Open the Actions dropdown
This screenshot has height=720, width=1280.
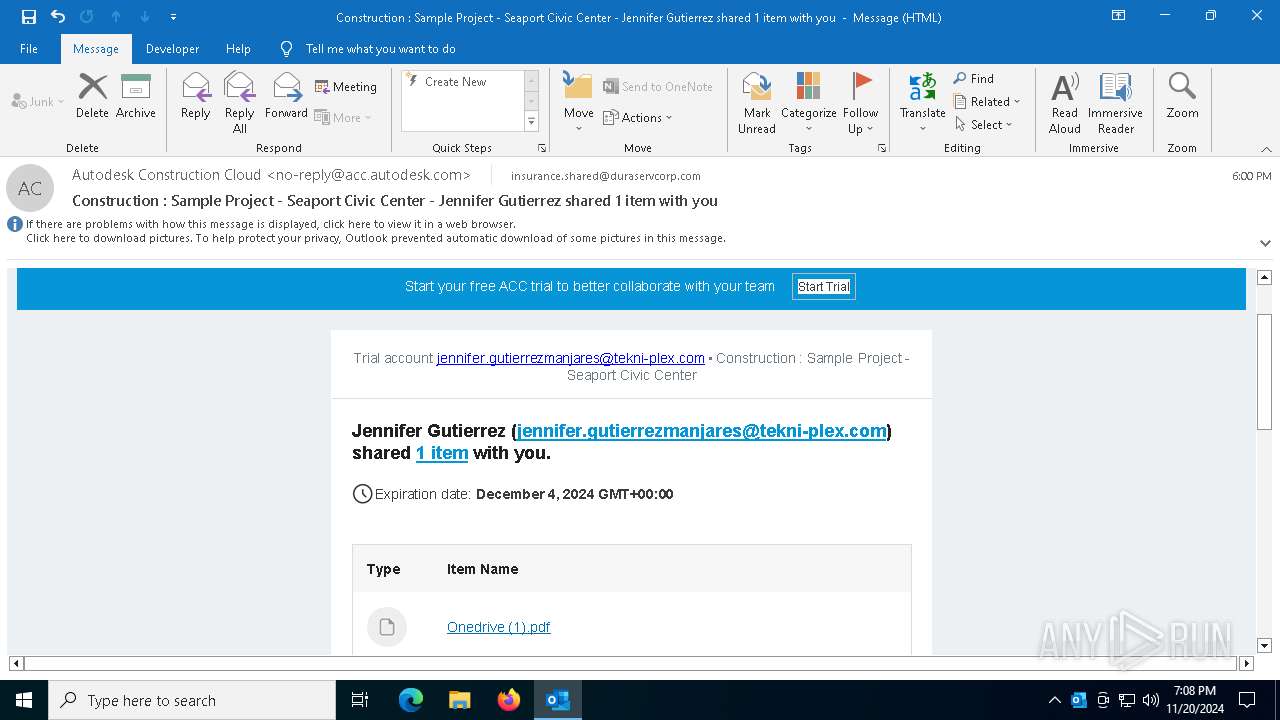[638, 117]
